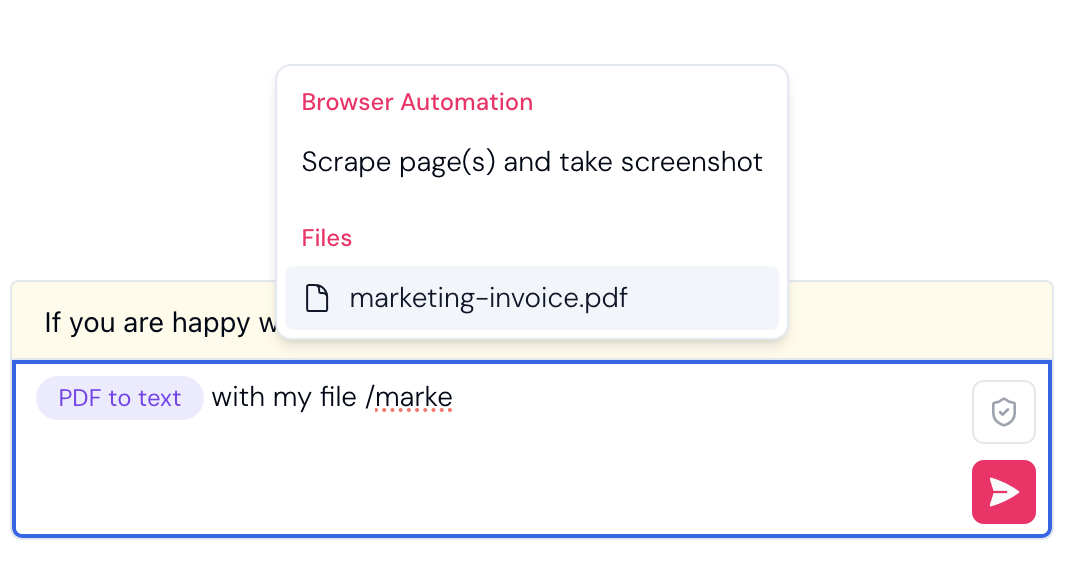Select marketing-invoice.pdf from Files list

click(x=532, y=298)
